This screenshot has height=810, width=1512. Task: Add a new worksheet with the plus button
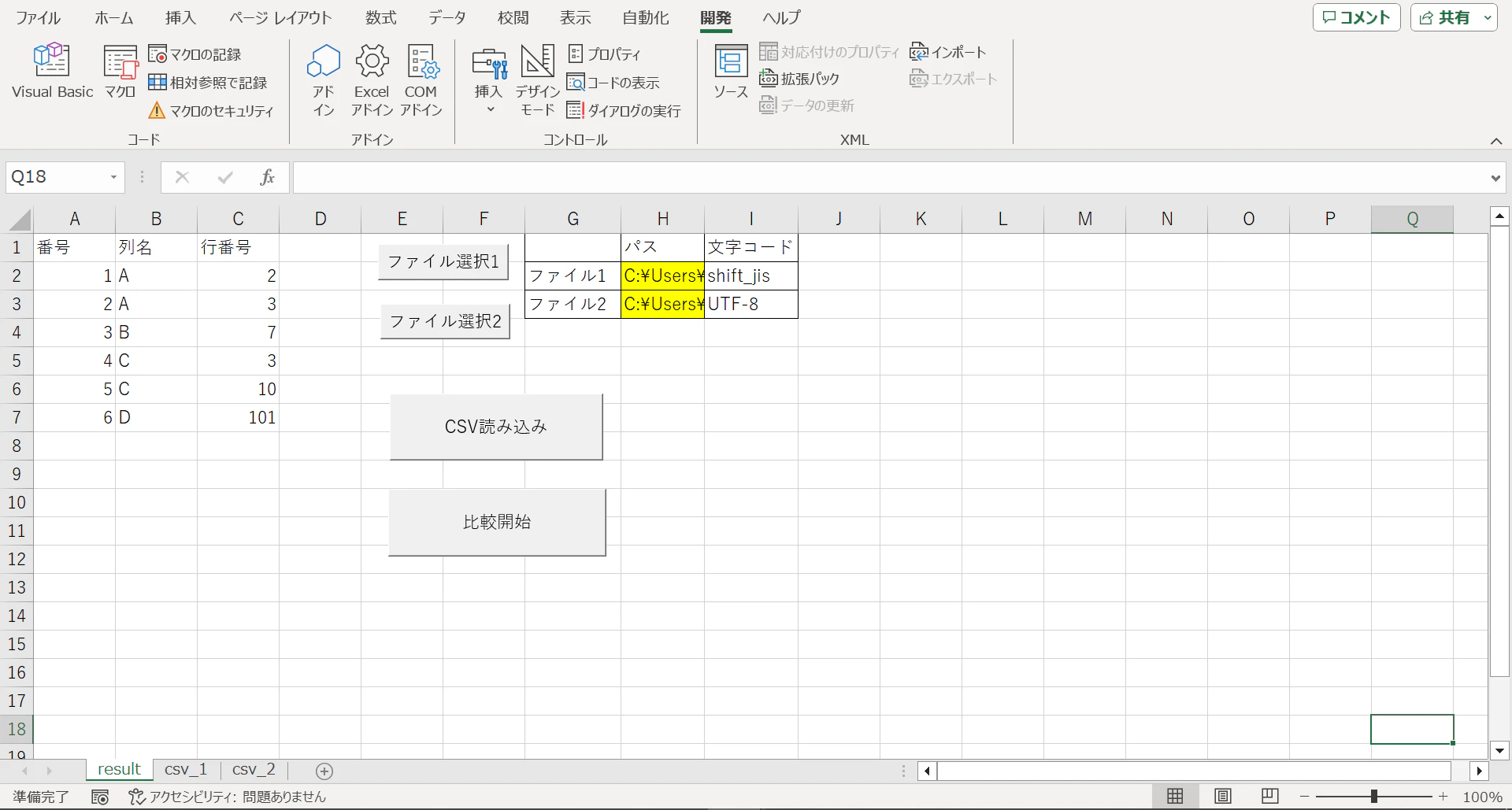point(324,771)
